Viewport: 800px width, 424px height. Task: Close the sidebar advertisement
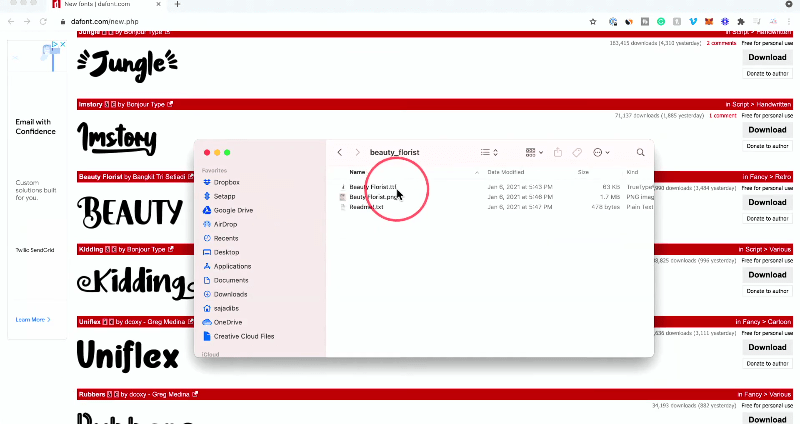coord(63,44)
